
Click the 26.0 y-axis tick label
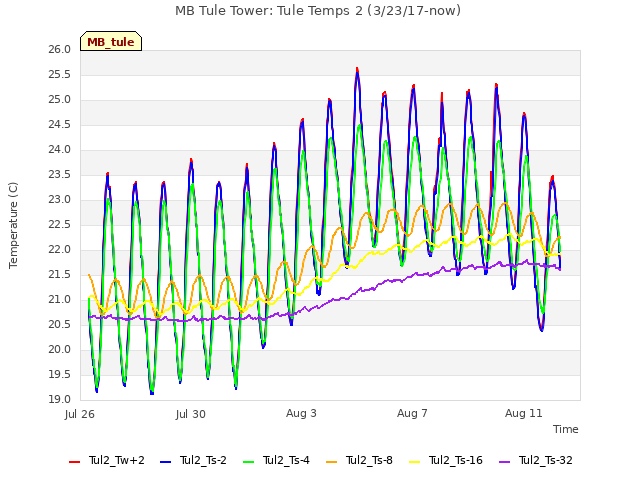tap(60, 50)
